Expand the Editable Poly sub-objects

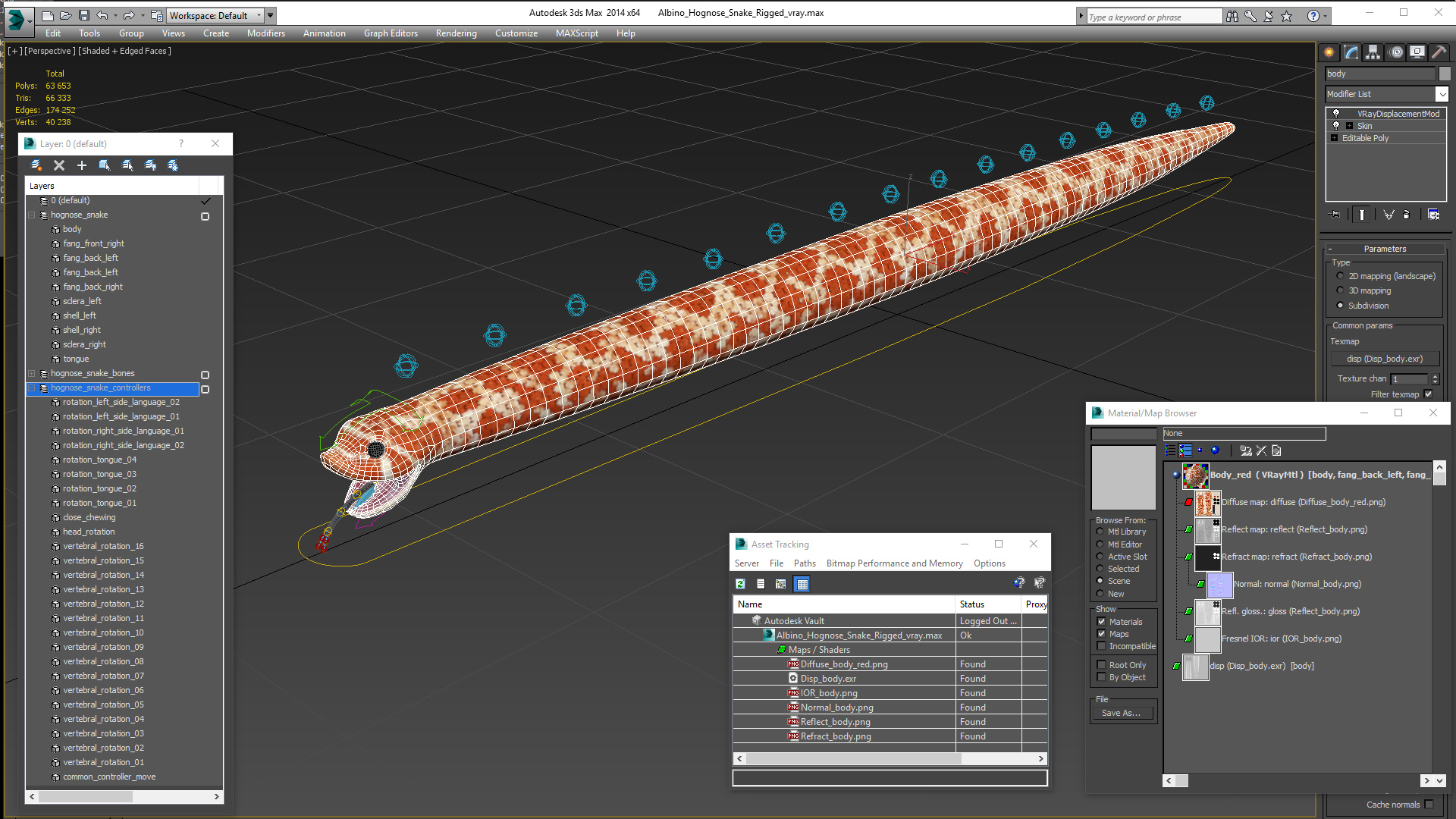pyautogui.click(x=1334, y=138)
